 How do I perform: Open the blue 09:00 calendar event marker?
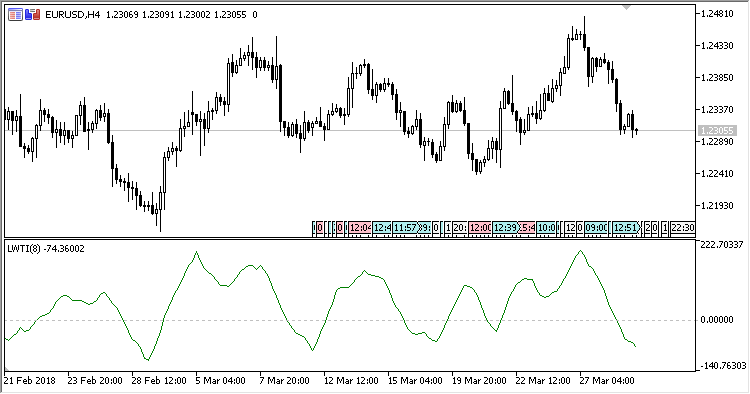click(x=596, y=228)
